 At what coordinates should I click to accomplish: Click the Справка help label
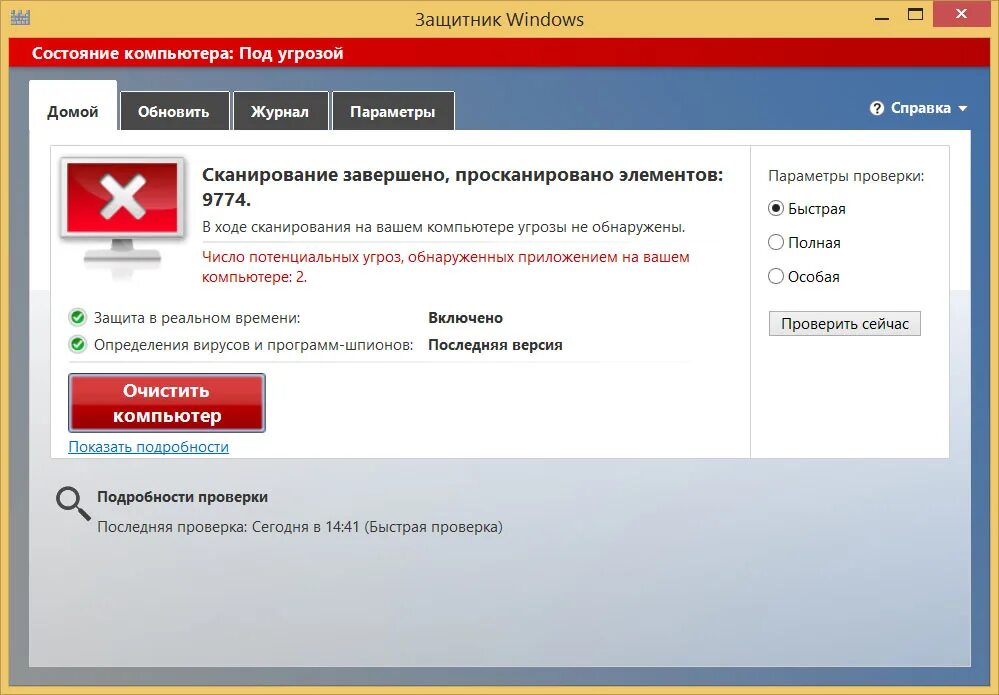(921, 108)
